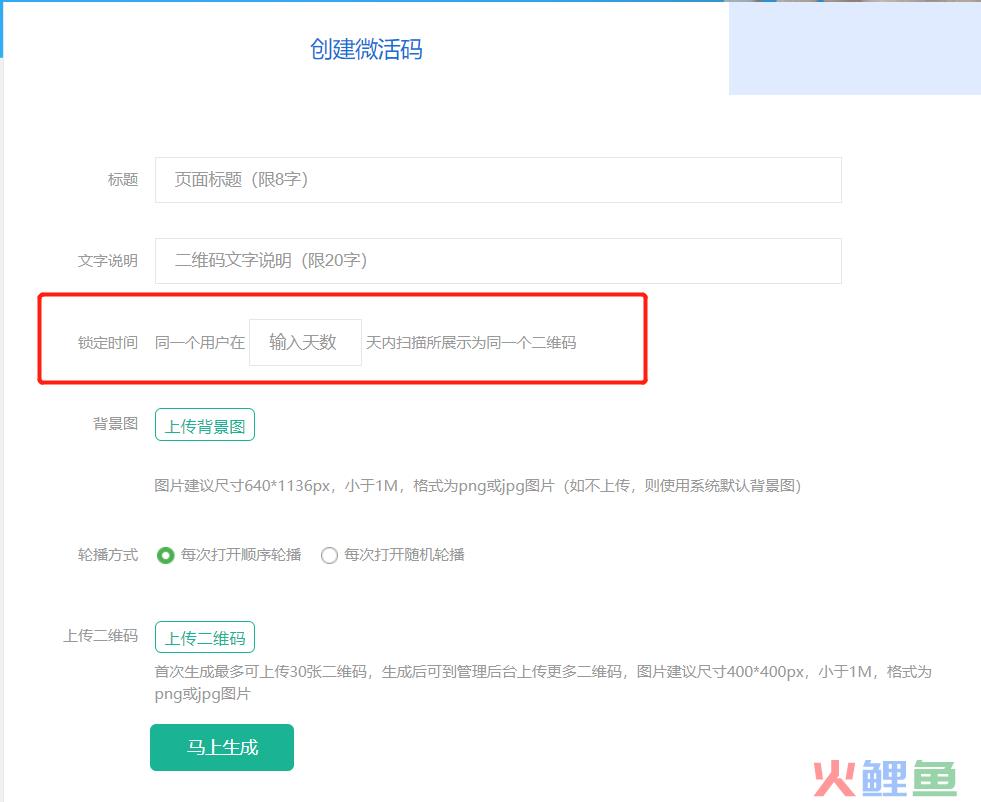The height and width of the screenshot is (802, 981).
Task: Click the 标题 page title input field
Action: click(498, 180)
